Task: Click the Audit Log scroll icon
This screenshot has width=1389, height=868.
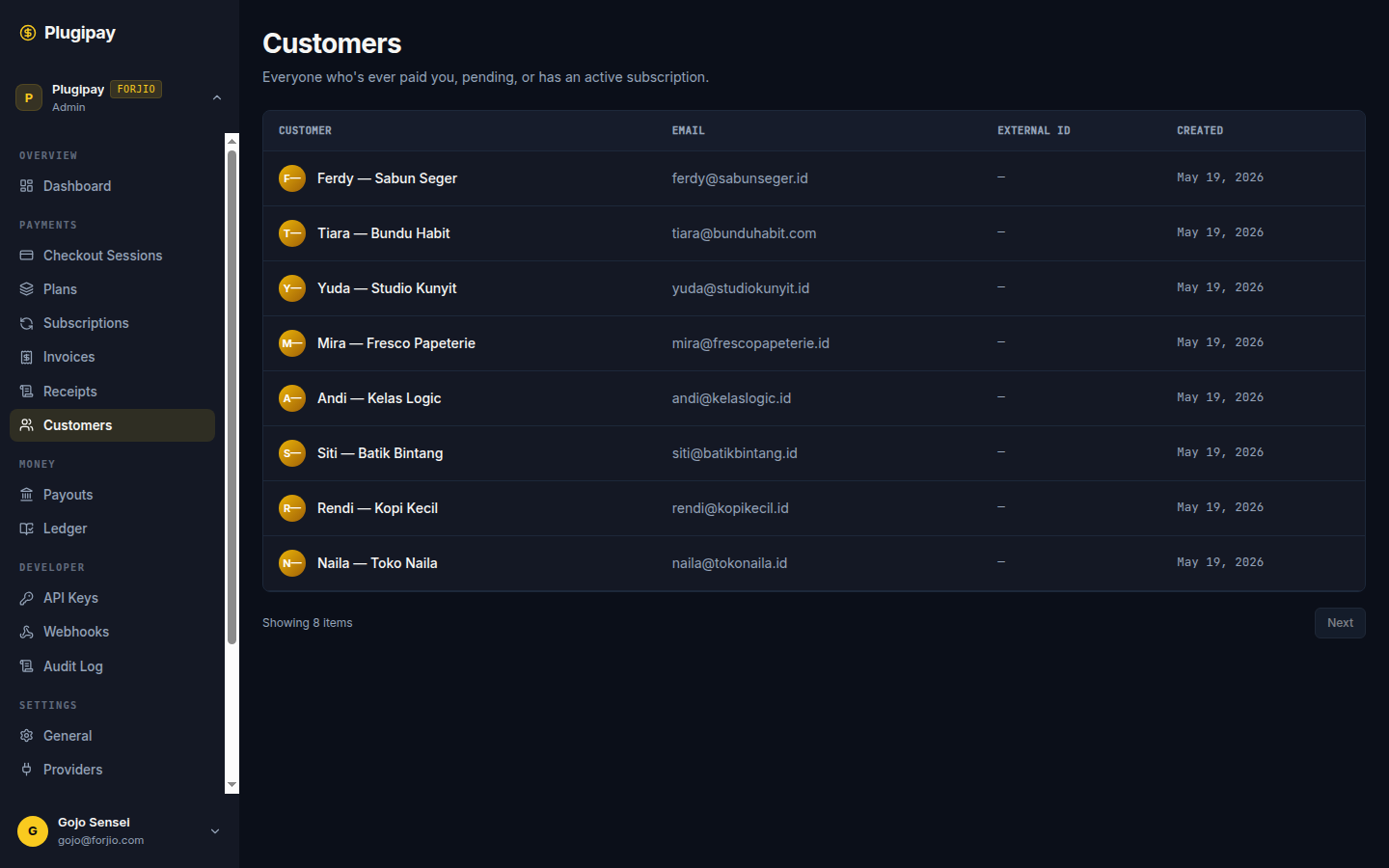Action: (27, 666)
